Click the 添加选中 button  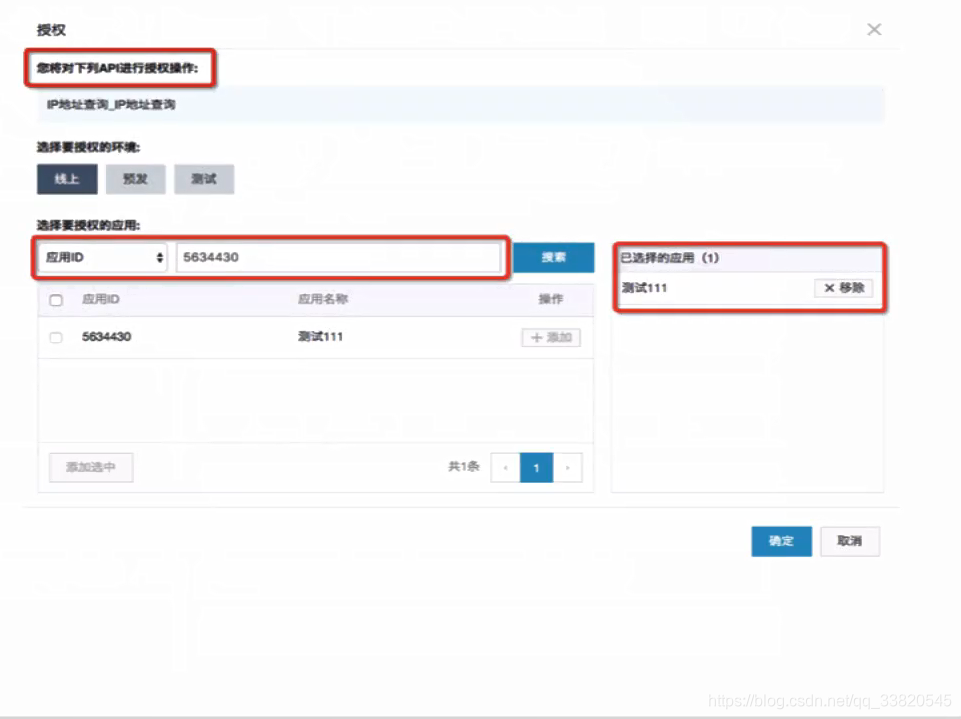91,467
